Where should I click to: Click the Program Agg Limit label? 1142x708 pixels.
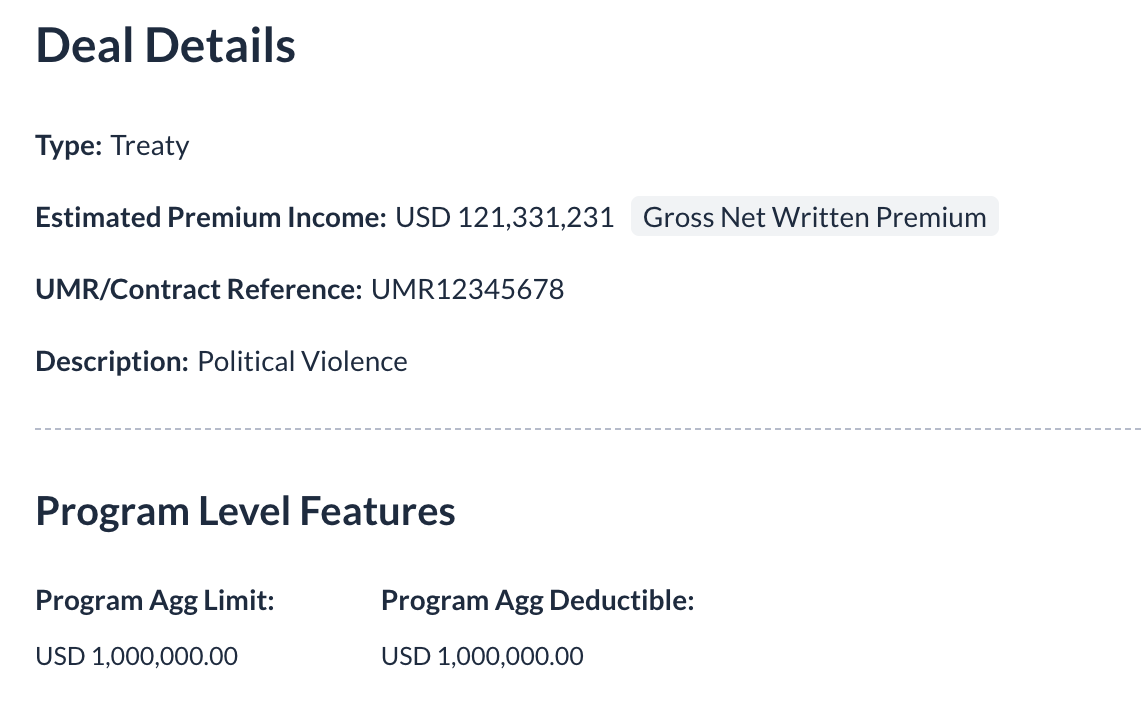pos(155,601)
